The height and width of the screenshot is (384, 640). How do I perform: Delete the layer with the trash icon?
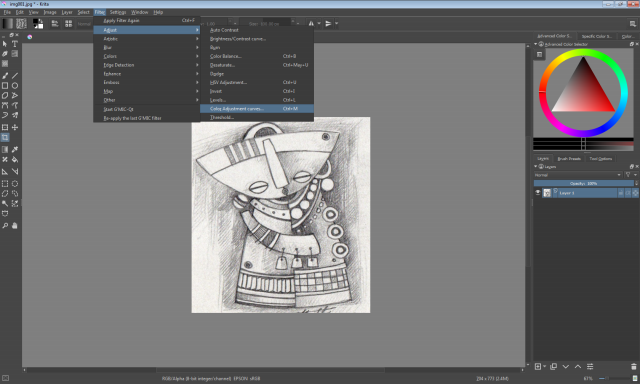(633, 366)
